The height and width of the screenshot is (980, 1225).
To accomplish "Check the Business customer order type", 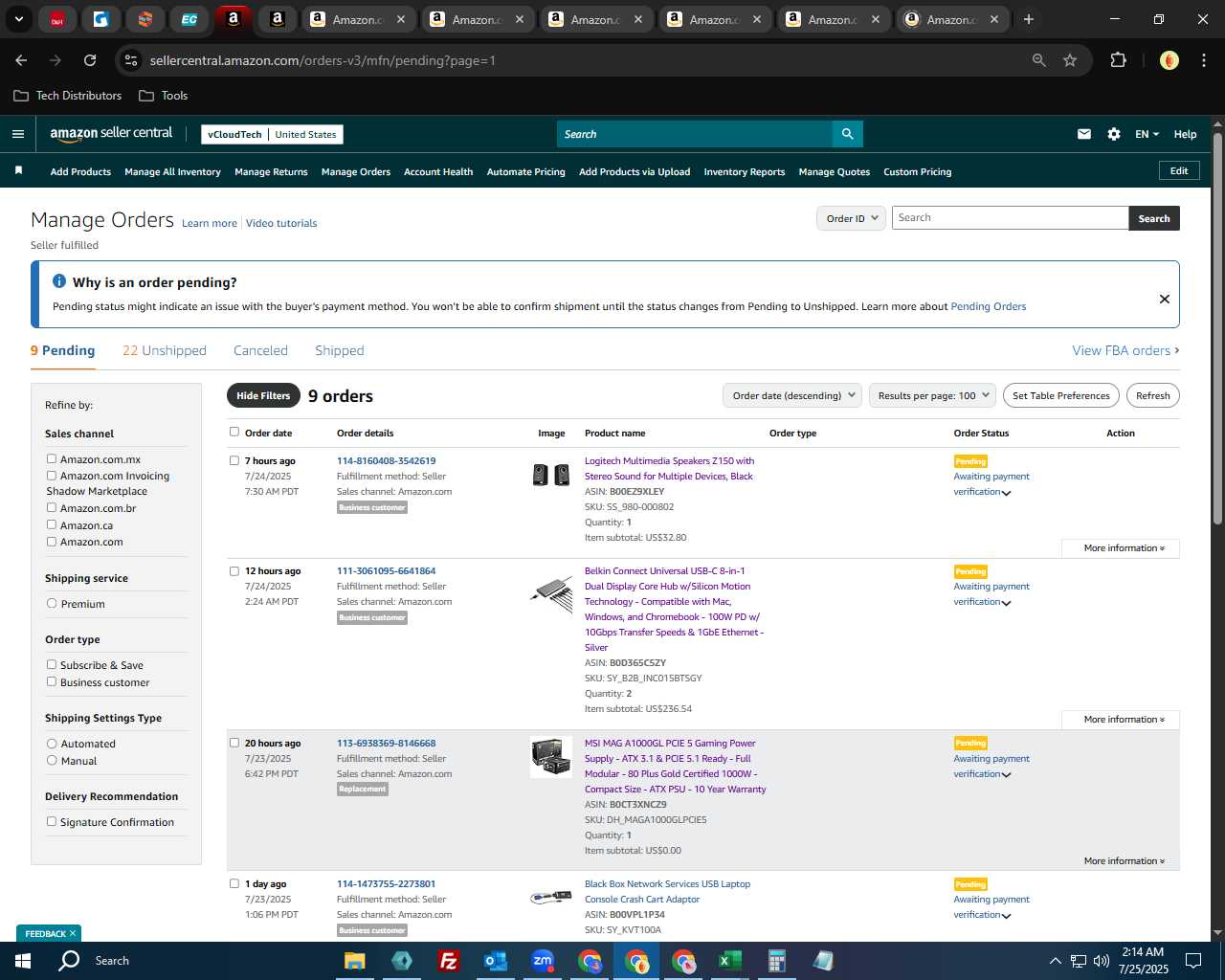I will coord(52,682).
